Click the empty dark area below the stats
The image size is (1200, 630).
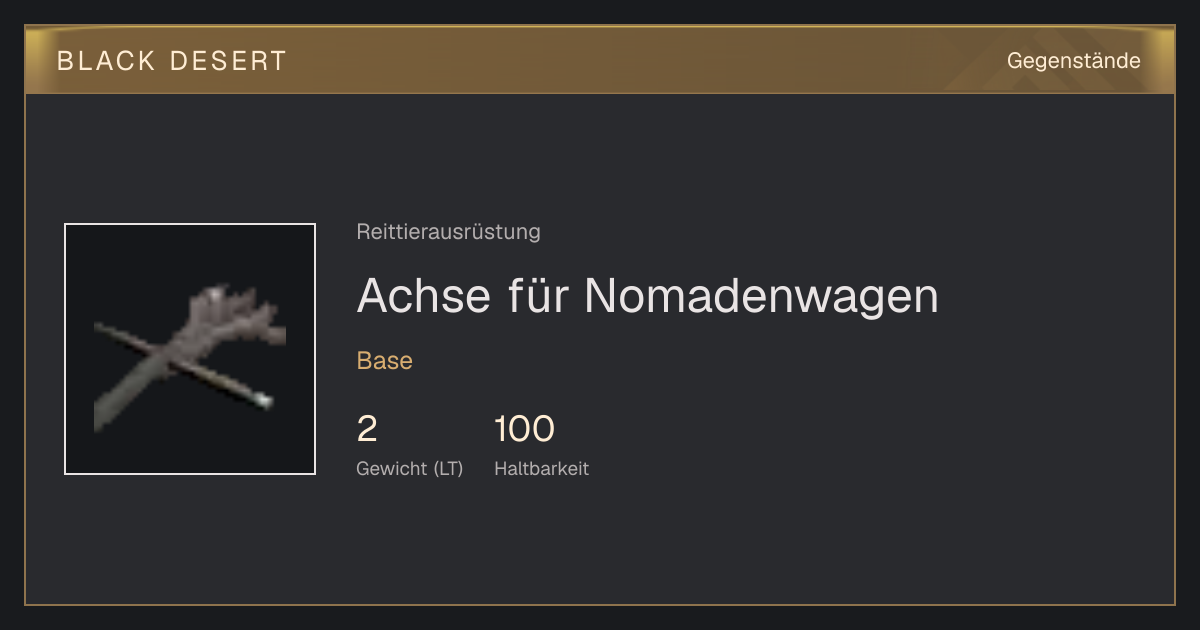(600, 545)
